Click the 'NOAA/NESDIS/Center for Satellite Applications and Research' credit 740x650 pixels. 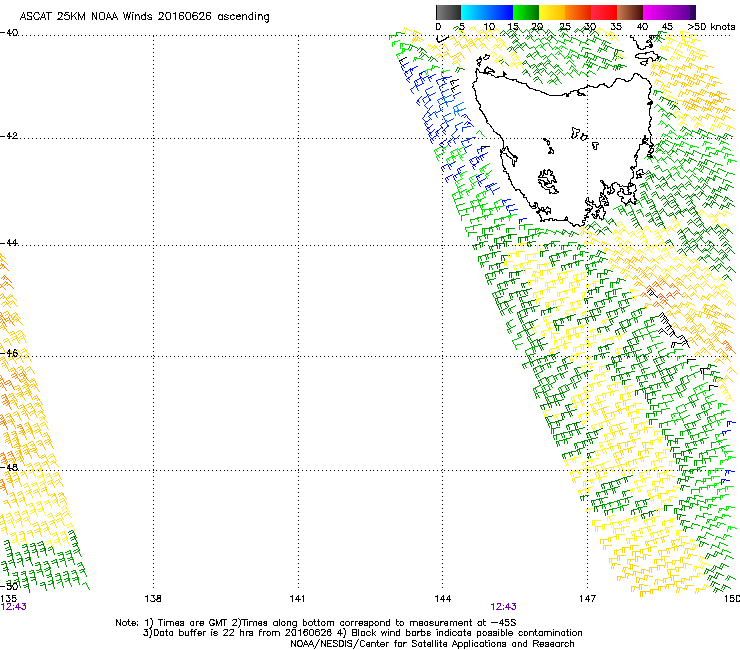[x=432, y=644]
